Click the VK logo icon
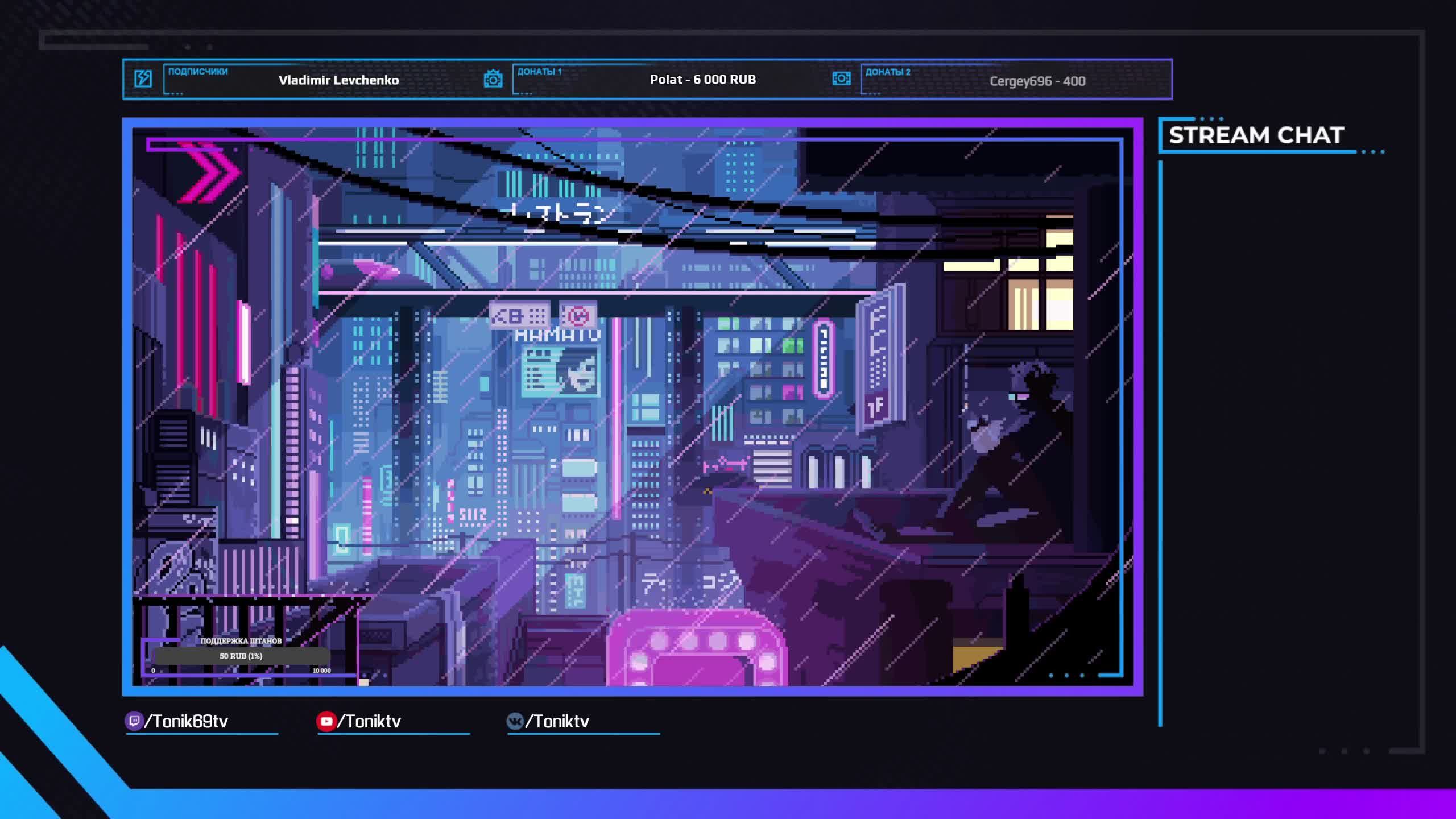1456x819 pixels. pos(515,721)
